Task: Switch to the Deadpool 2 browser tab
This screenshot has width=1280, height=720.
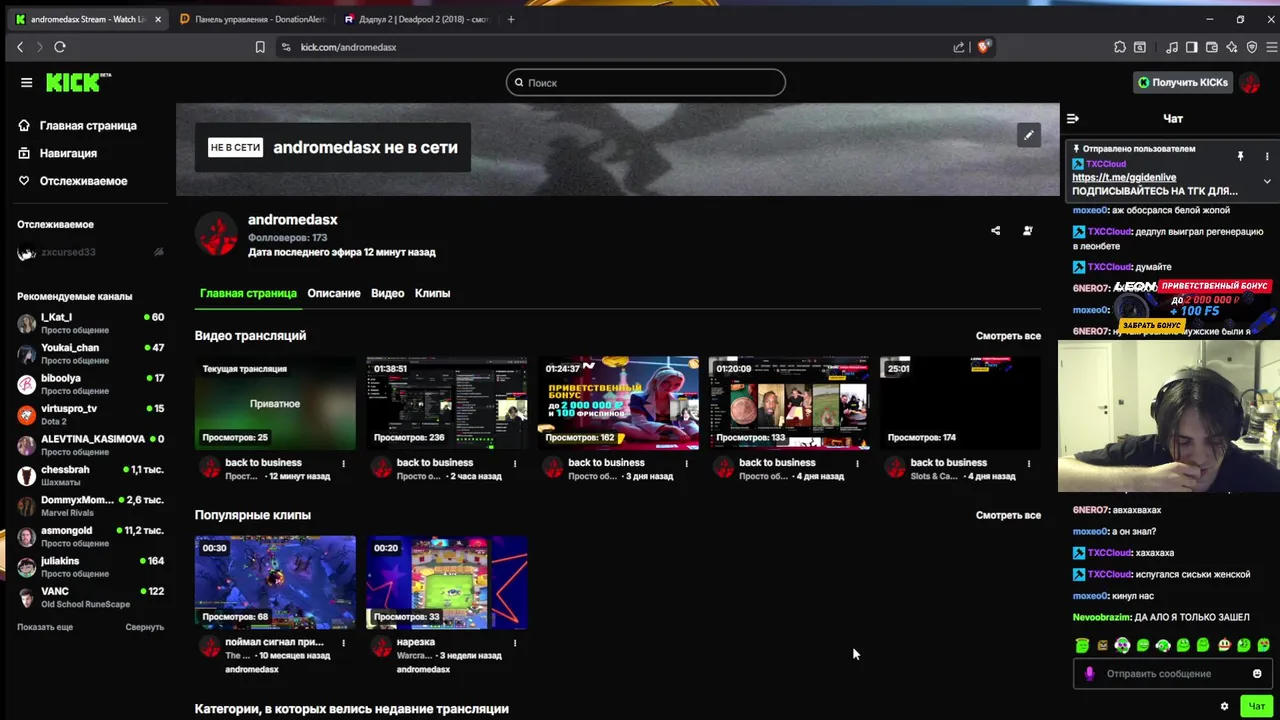Action: (x=416, y=19)
